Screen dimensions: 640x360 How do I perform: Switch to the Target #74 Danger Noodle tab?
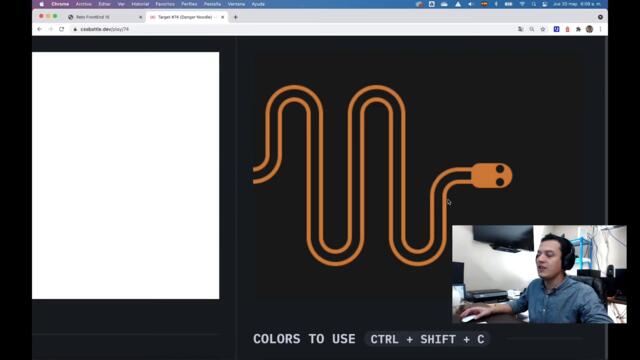[186, 17]
